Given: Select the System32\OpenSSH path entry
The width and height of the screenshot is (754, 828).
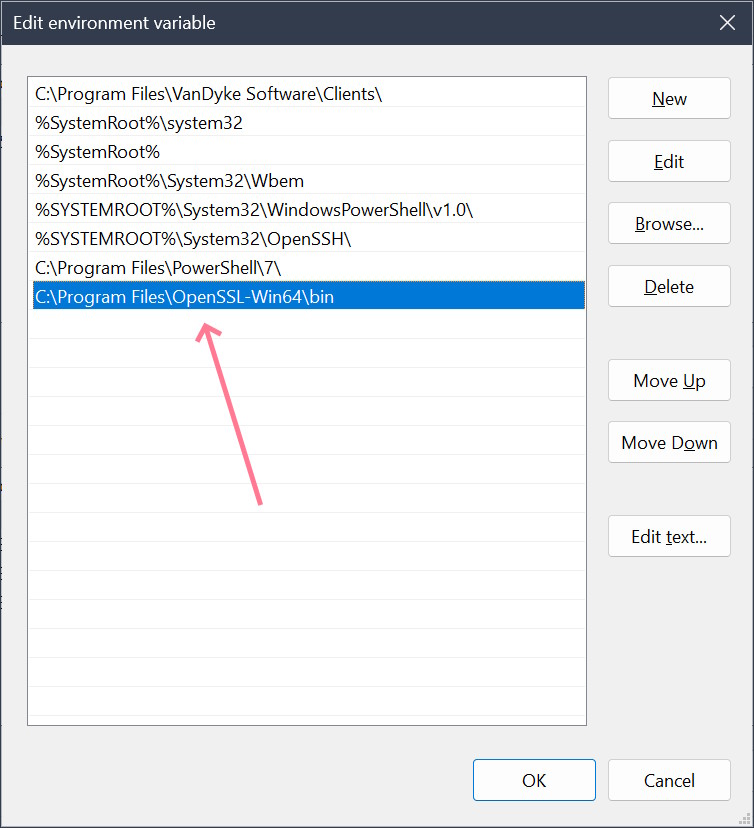Looking at the screenshot, I should 193,239.
